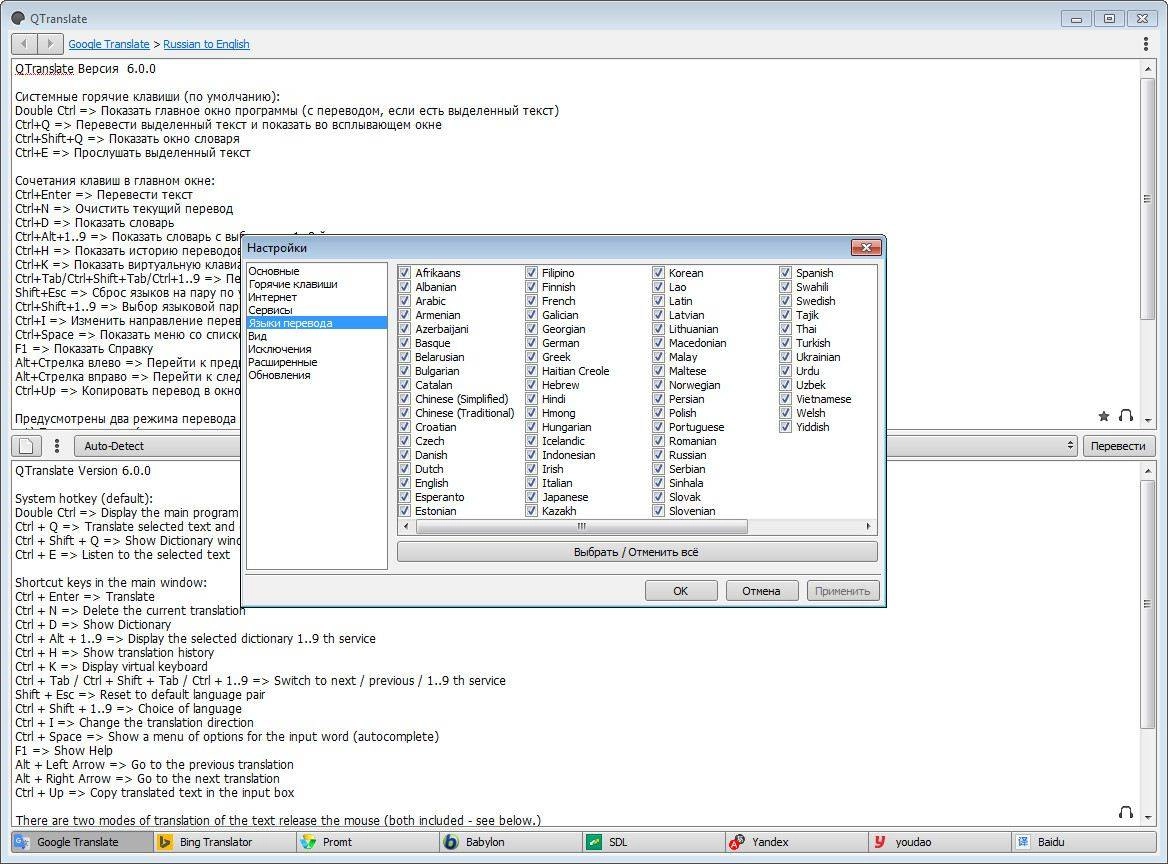Image resolution: width=1168 pixels, height=864 pixels.
Task: Open Расширенные settings category
Action: pos(283,362)
